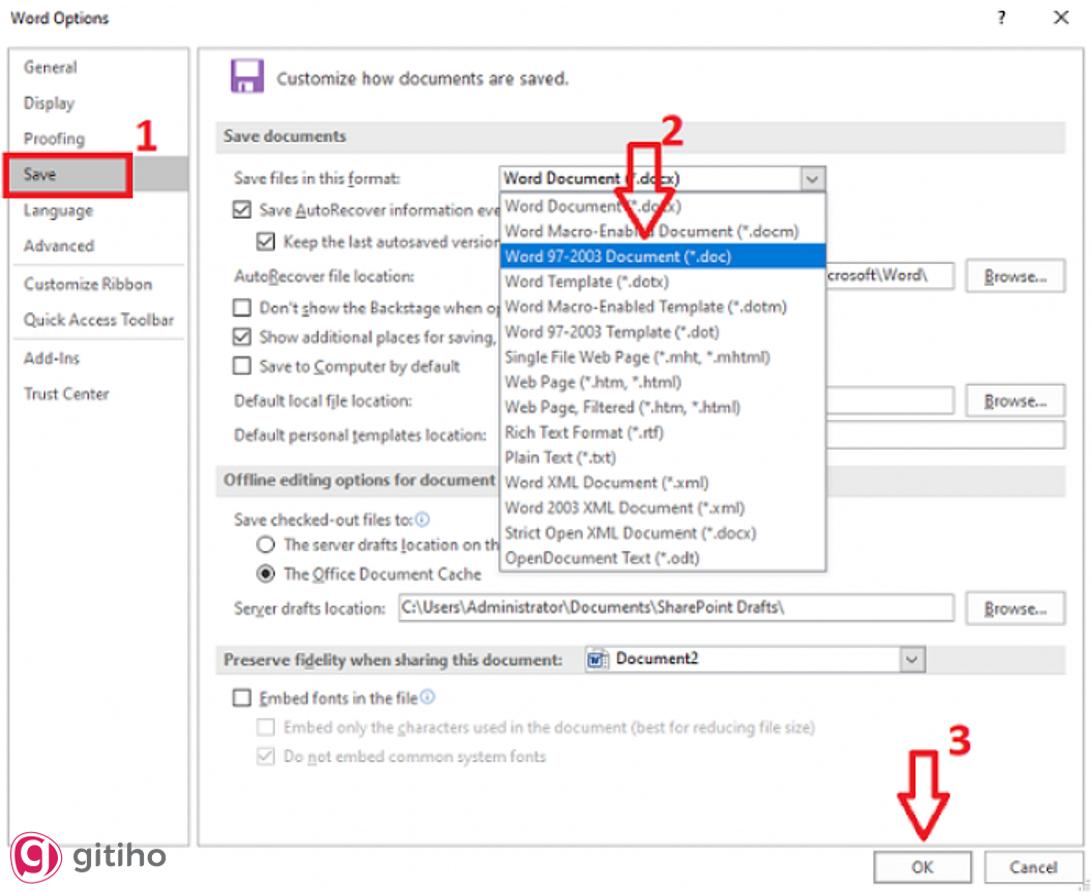
Task: Close the Word Options dialog
Action: [x=1061, y=17]
